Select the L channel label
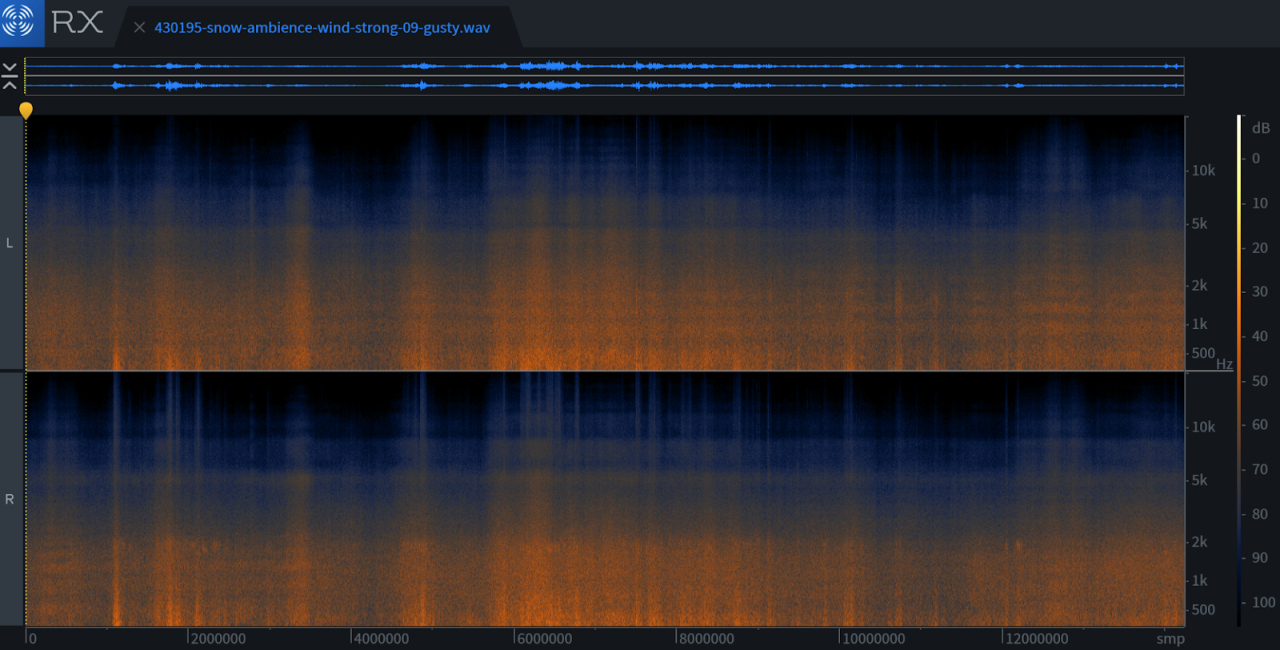 click(9, 242)
